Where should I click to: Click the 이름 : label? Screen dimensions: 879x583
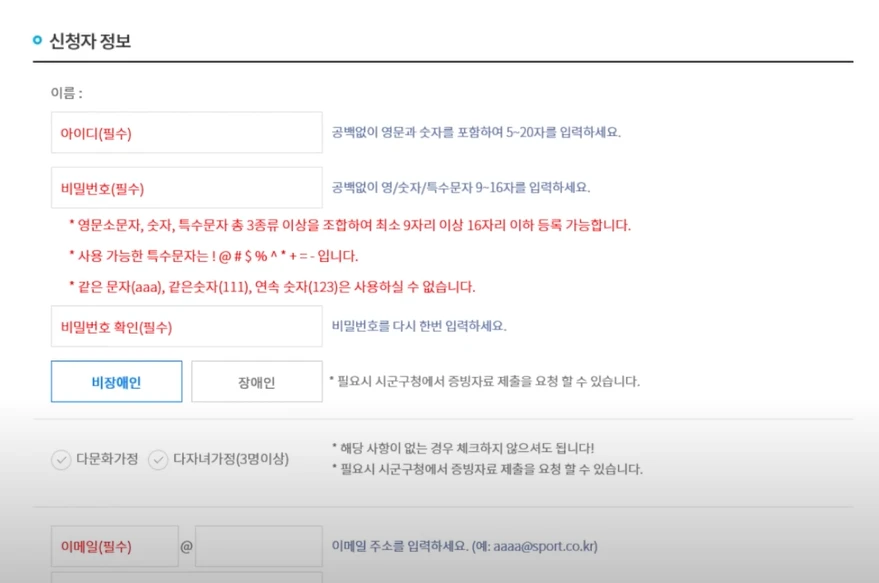[x=67, y=92]
